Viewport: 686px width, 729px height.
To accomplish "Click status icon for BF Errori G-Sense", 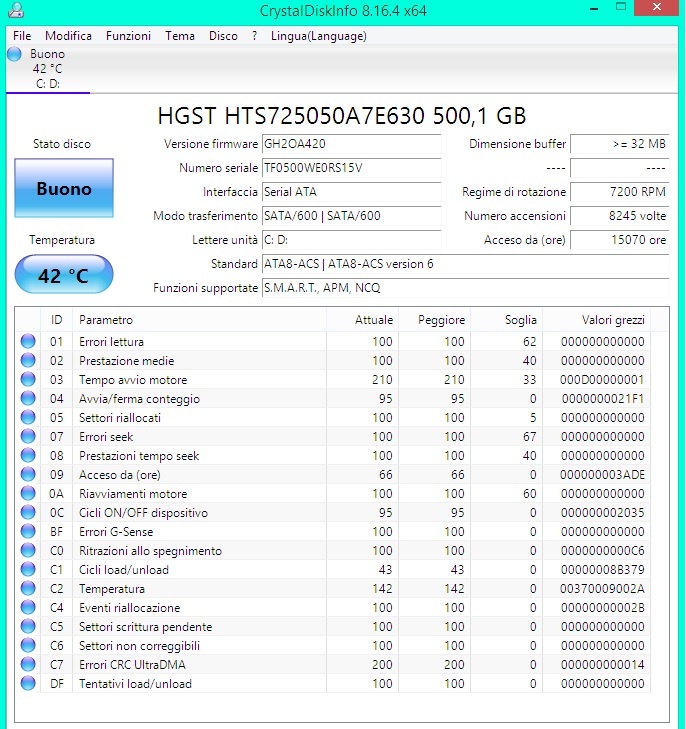I will click(x=28, y=531).
